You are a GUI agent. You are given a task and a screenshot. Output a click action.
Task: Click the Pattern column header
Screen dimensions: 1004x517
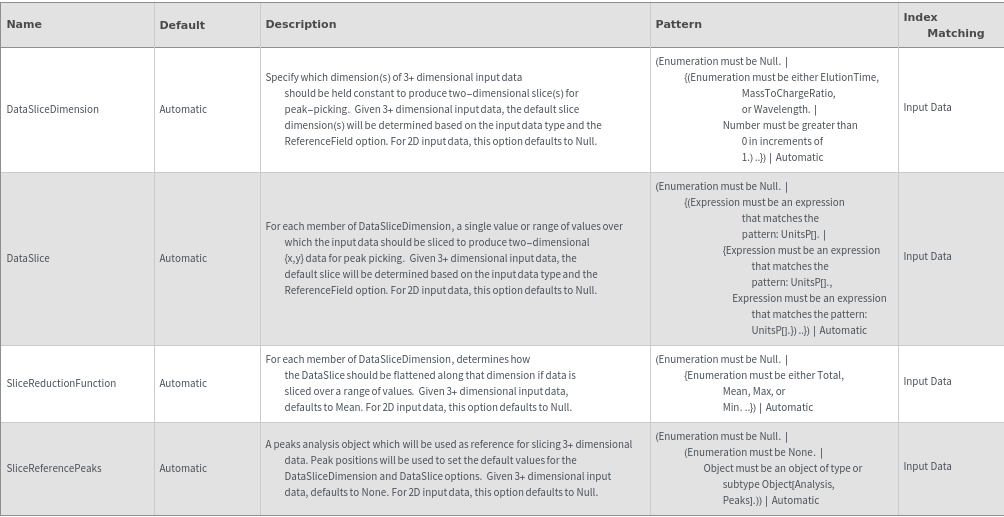click(x=678, y=24)
